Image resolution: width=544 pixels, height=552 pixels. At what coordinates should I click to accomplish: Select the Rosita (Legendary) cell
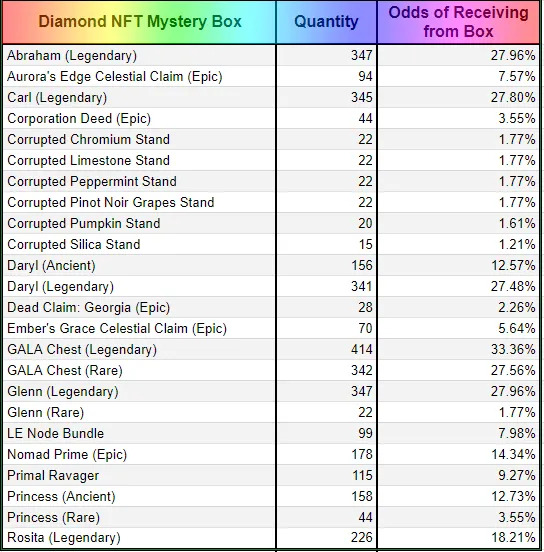[139, 538]
